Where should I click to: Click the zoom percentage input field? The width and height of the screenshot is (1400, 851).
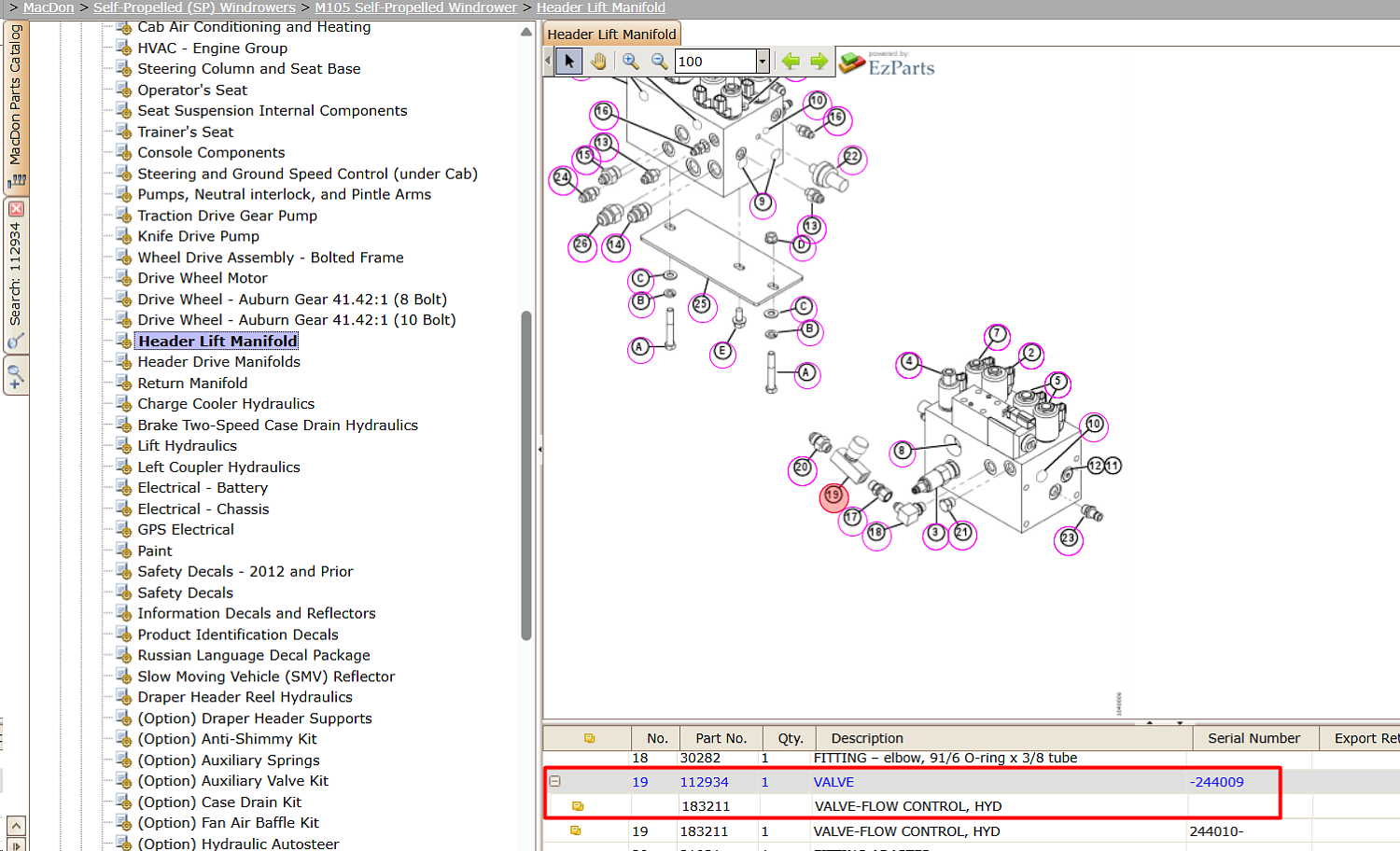tap(716, 62)
